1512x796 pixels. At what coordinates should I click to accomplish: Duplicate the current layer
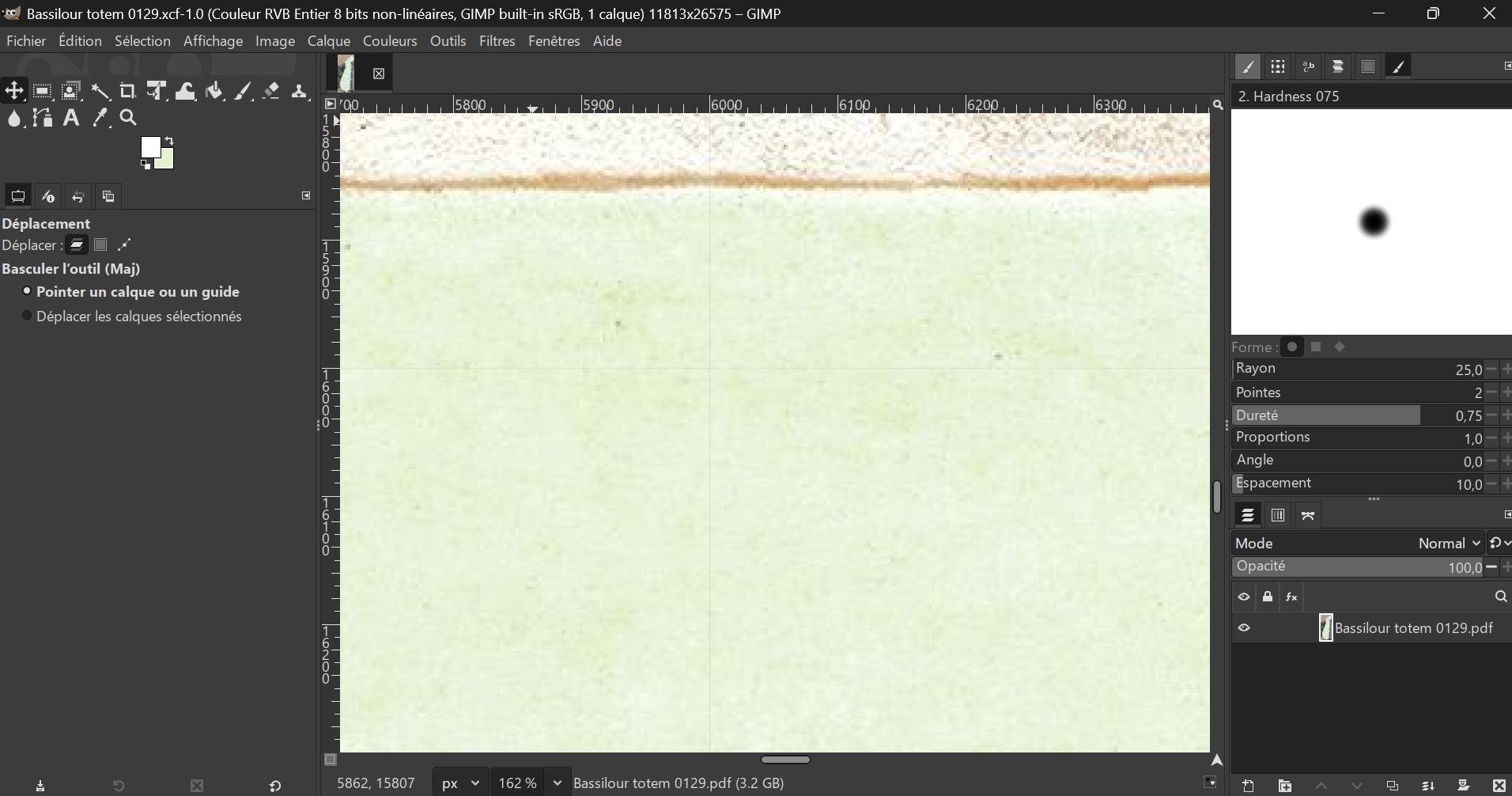pos(1393,786)
